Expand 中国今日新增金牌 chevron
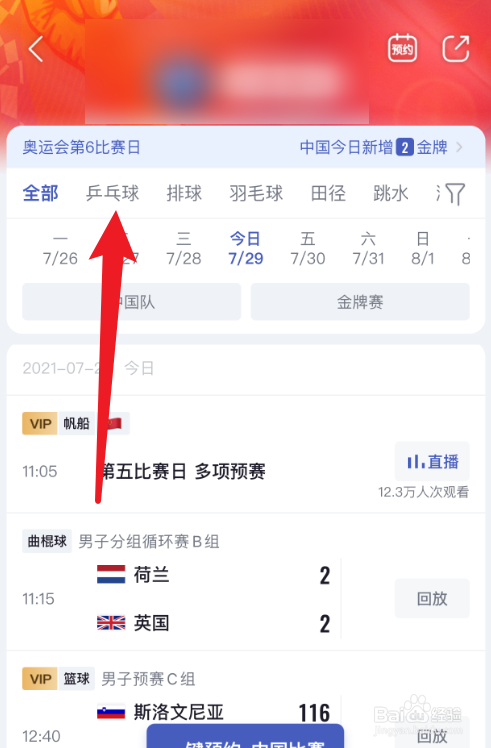The height and width of the screenshot is (748, 491). pyautogui.click(x=460, y=147)
